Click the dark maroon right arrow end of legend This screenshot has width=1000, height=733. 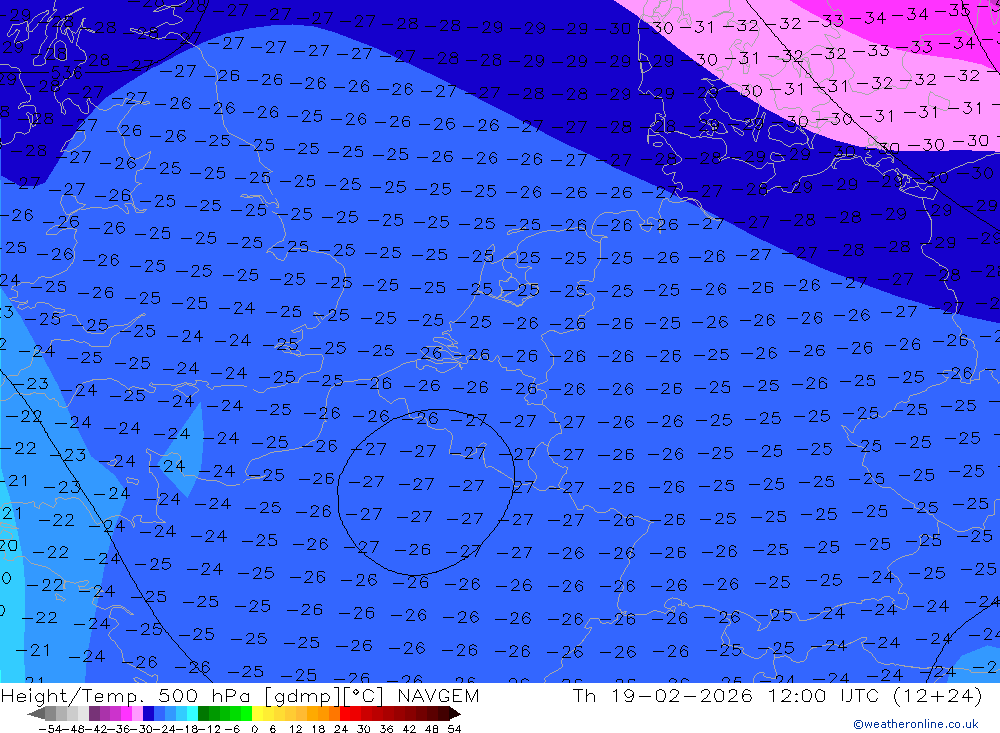455,713
